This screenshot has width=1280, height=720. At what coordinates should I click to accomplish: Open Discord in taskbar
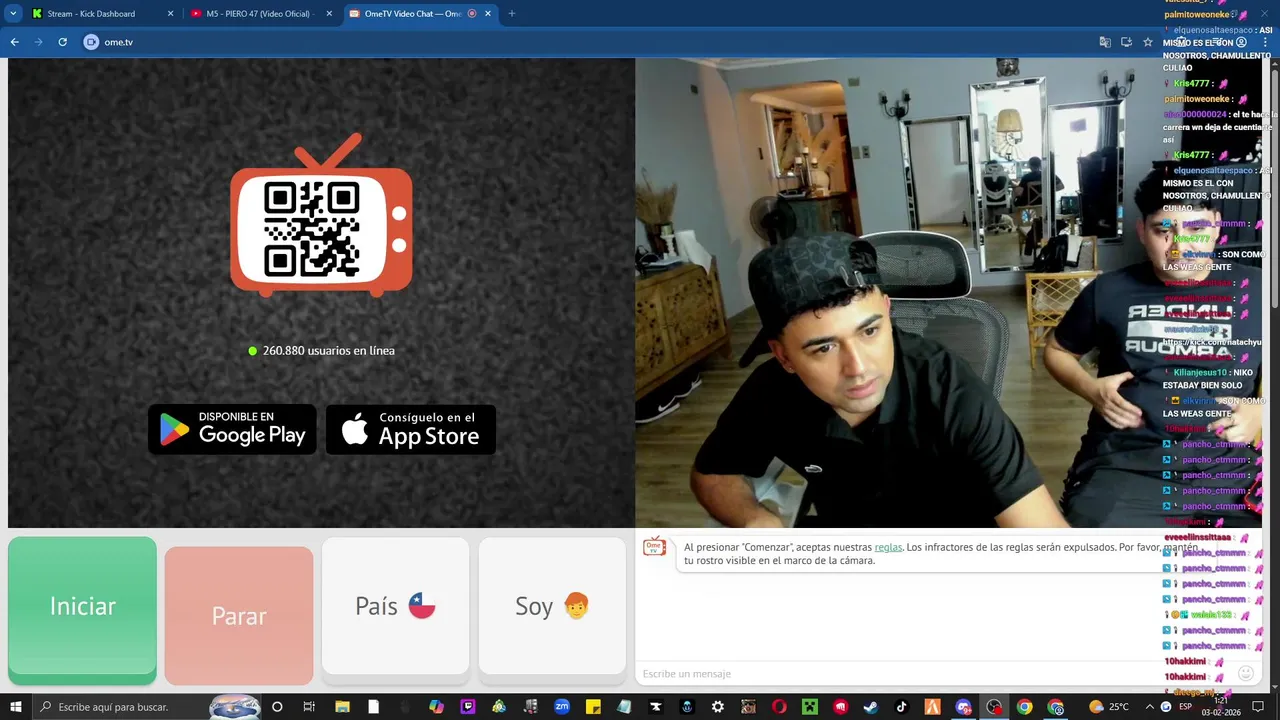(963, 707)
